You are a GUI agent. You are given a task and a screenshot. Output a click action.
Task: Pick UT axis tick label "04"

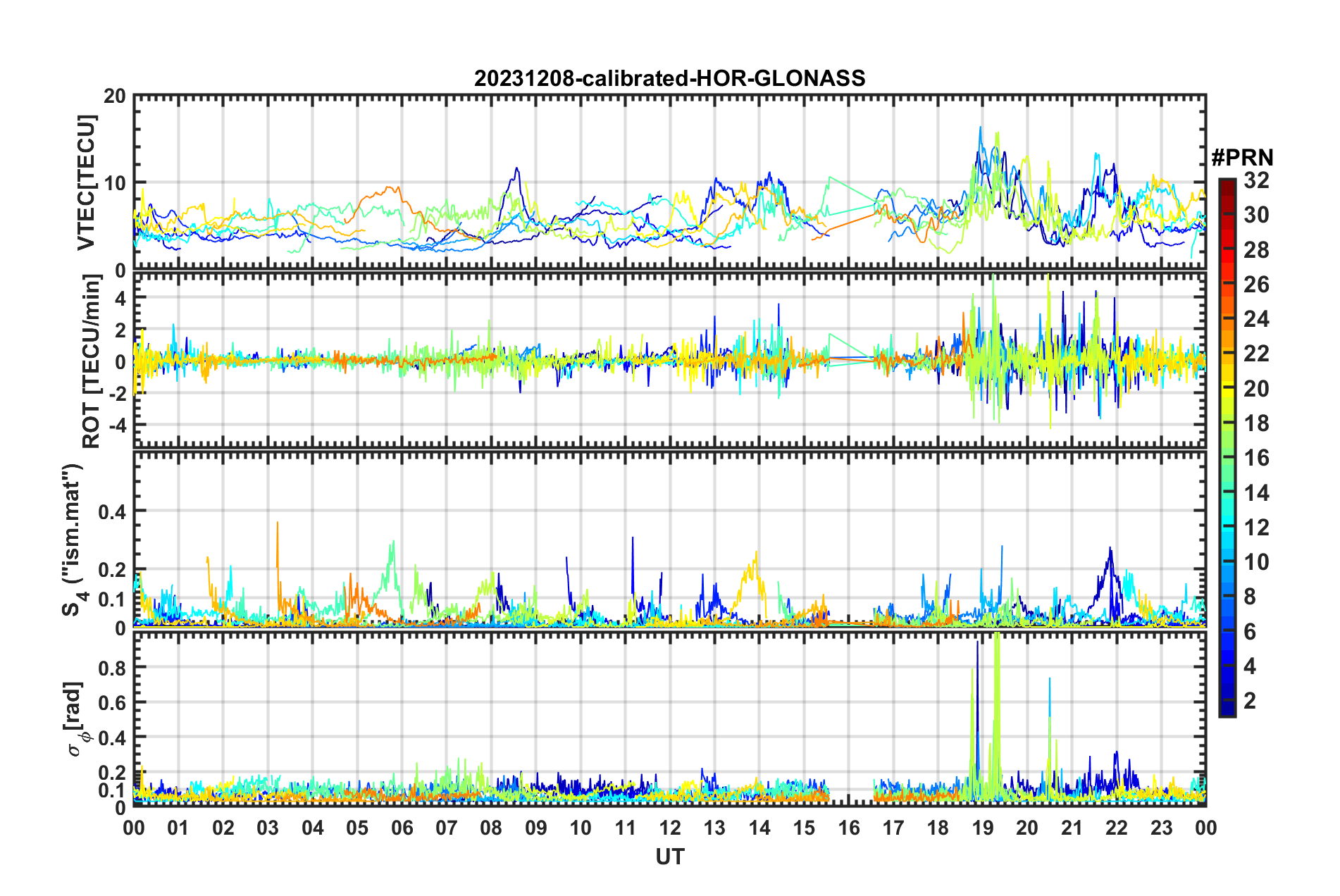pyautogui.click(x=313, y=828)
